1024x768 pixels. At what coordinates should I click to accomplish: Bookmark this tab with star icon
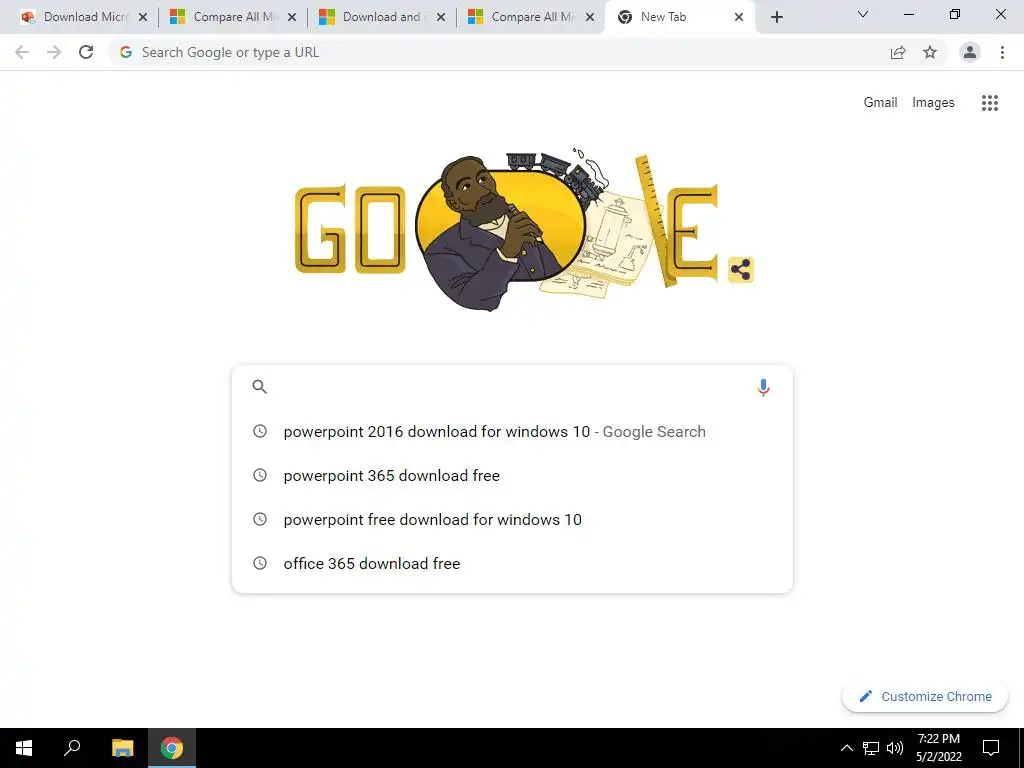[930, 52]
